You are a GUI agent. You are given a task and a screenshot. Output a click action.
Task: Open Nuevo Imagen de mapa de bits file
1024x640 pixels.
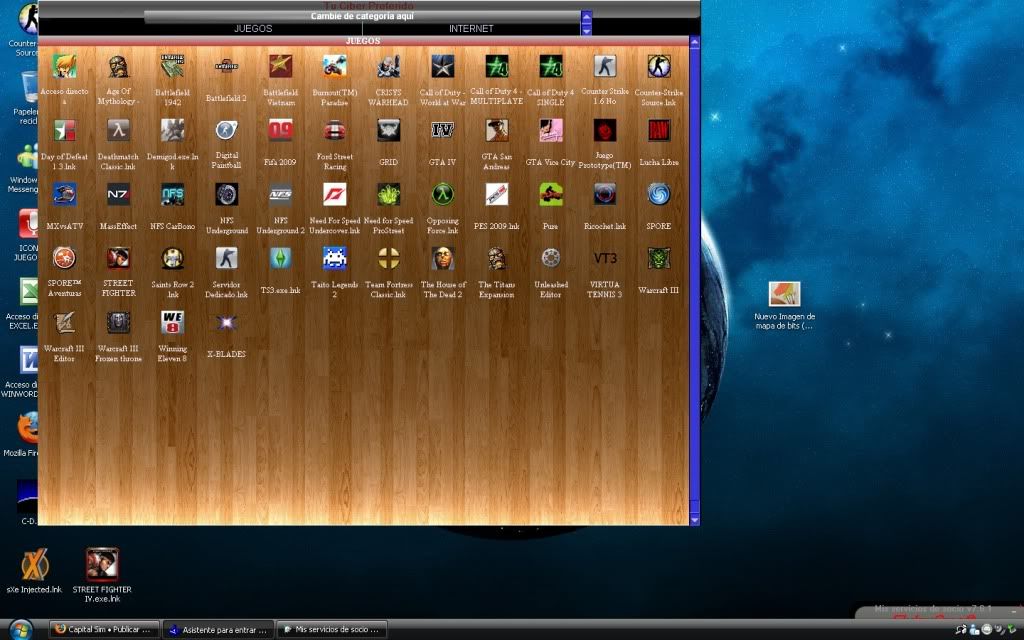pyautogui.click(x=784, y=294)
